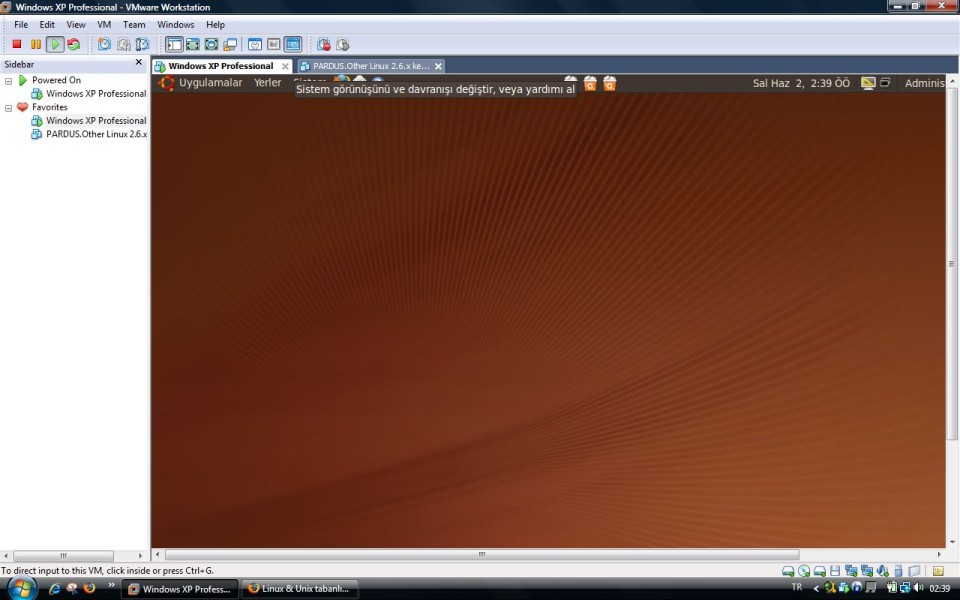Take a snapshot using the toolbar icon
Viewport: 960px width, 600px height.
click(x=104, y=44)
